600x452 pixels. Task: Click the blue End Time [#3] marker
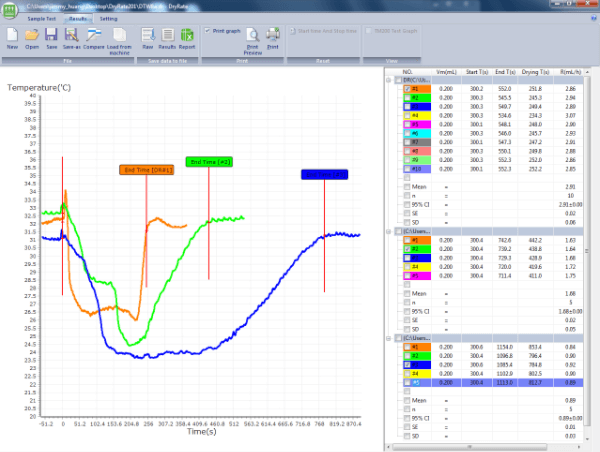point(324,175)
